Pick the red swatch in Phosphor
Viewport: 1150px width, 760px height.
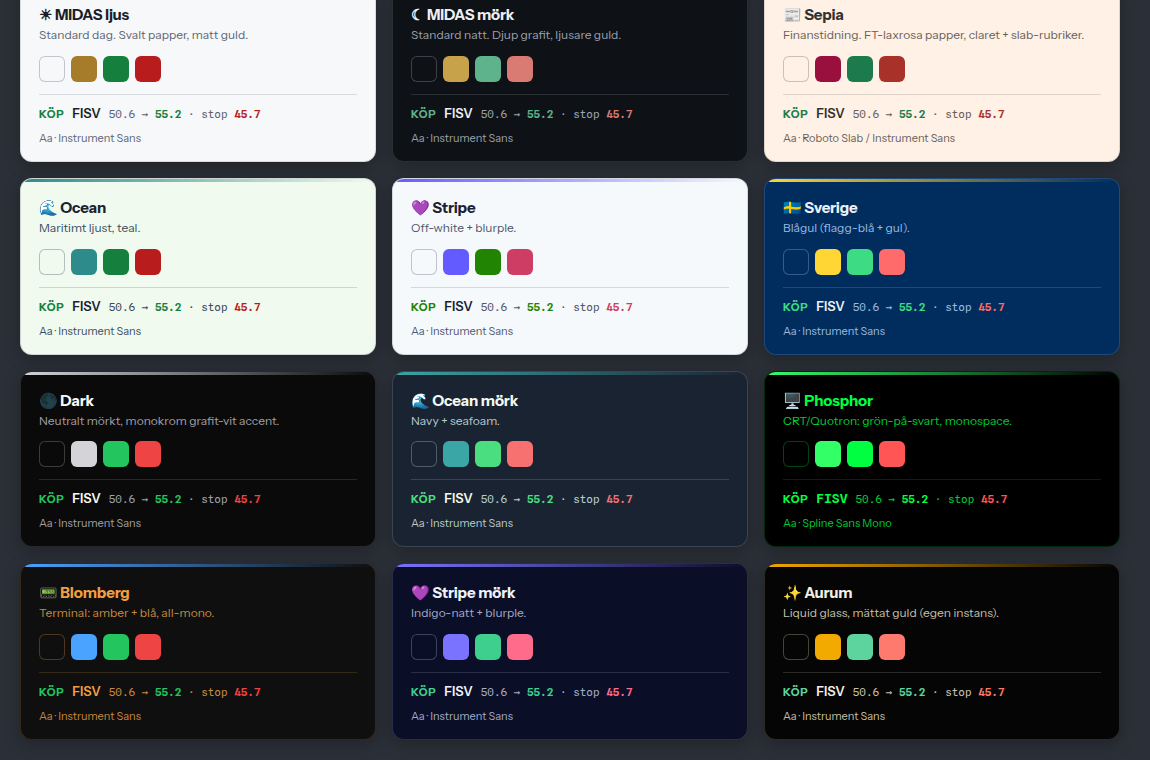pos(892,454)
